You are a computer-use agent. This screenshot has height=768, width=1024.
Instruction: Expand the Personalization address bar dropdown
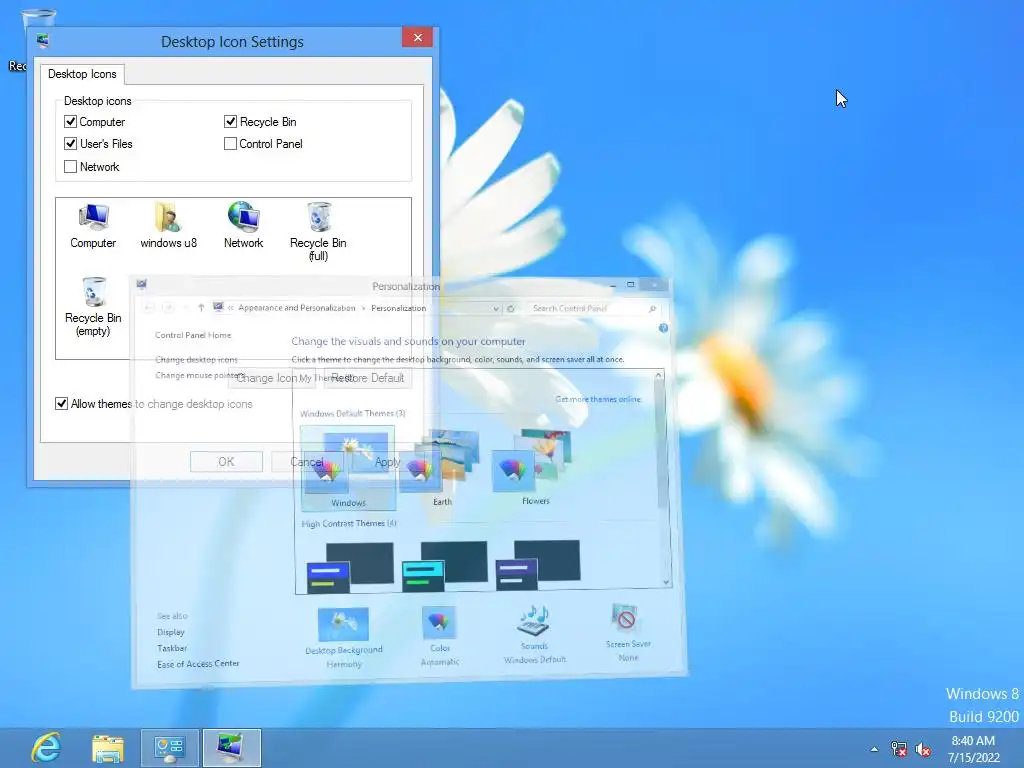pos(496,308)
